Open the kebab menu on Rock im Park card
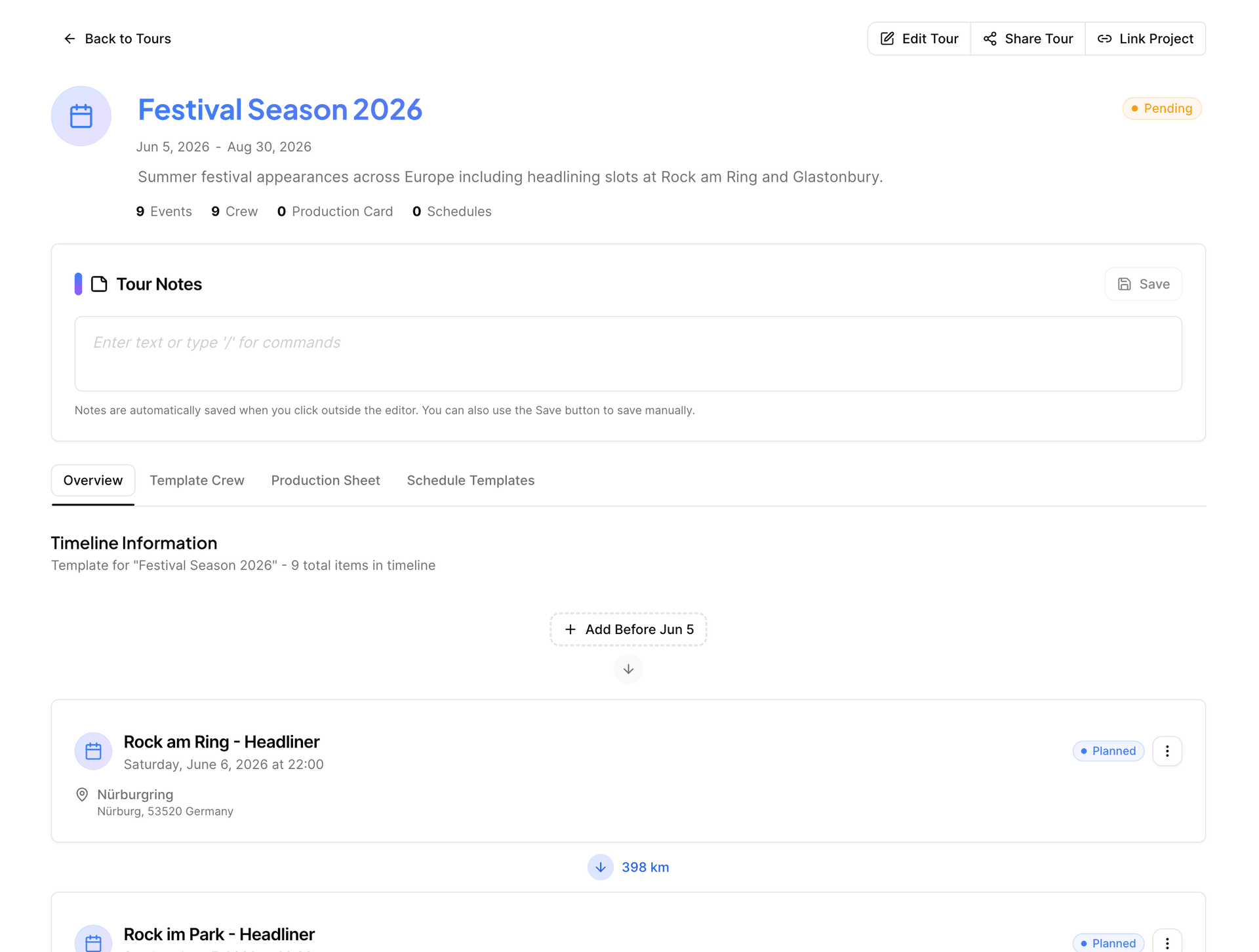The height and width of the screenshot is (952, 1259). 1167,943
